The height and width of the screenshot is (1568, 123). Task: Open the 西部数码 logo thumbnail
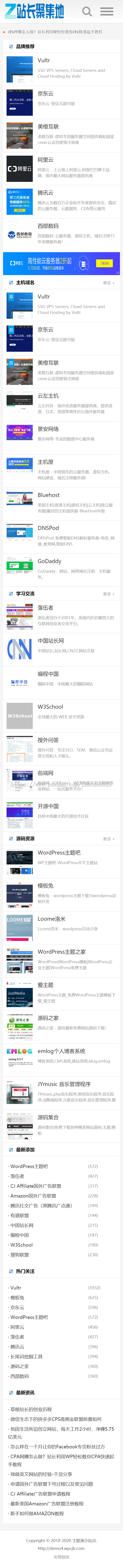(19, 234)
